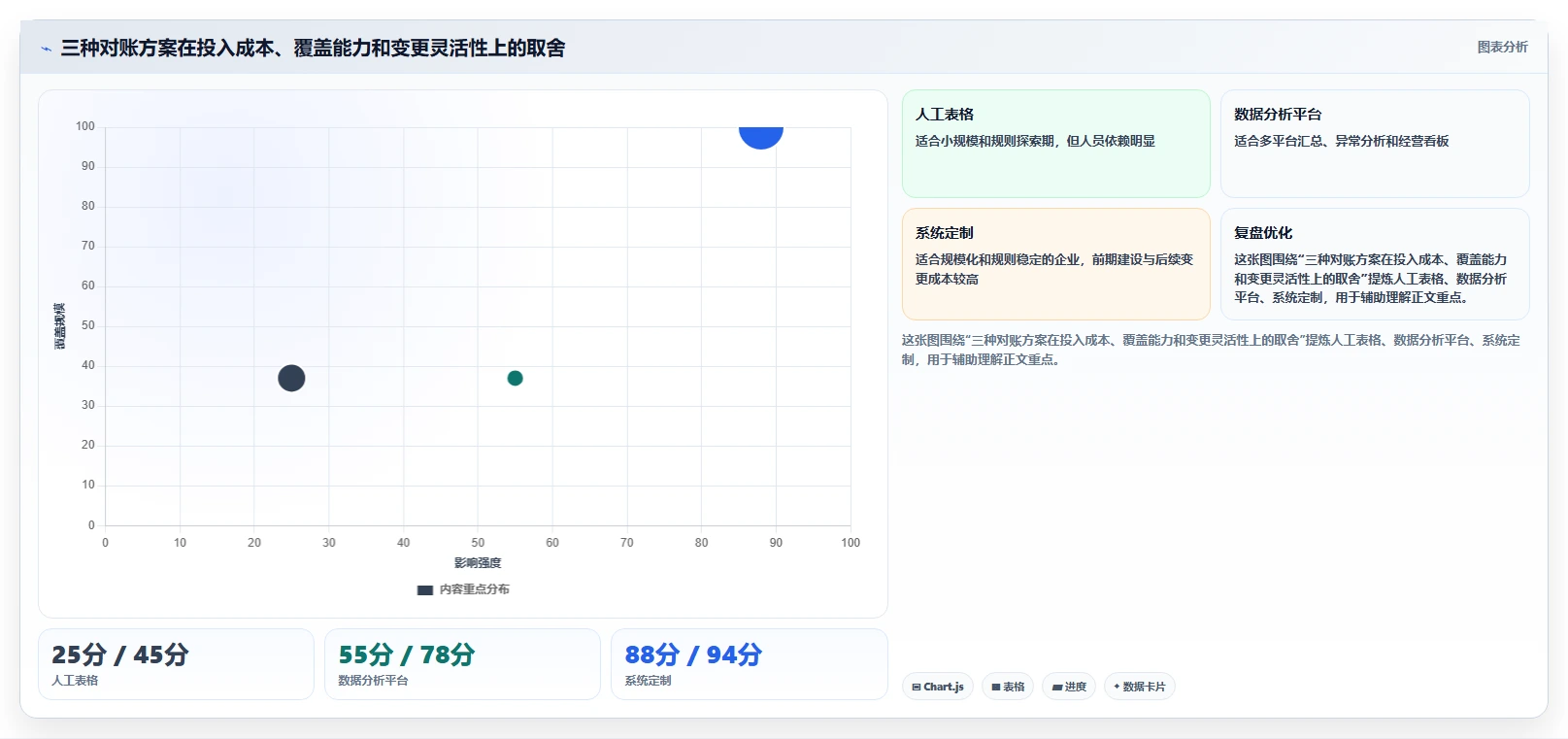Click the x-axis tick label 50
The image size is (1568, 739).
478,543
